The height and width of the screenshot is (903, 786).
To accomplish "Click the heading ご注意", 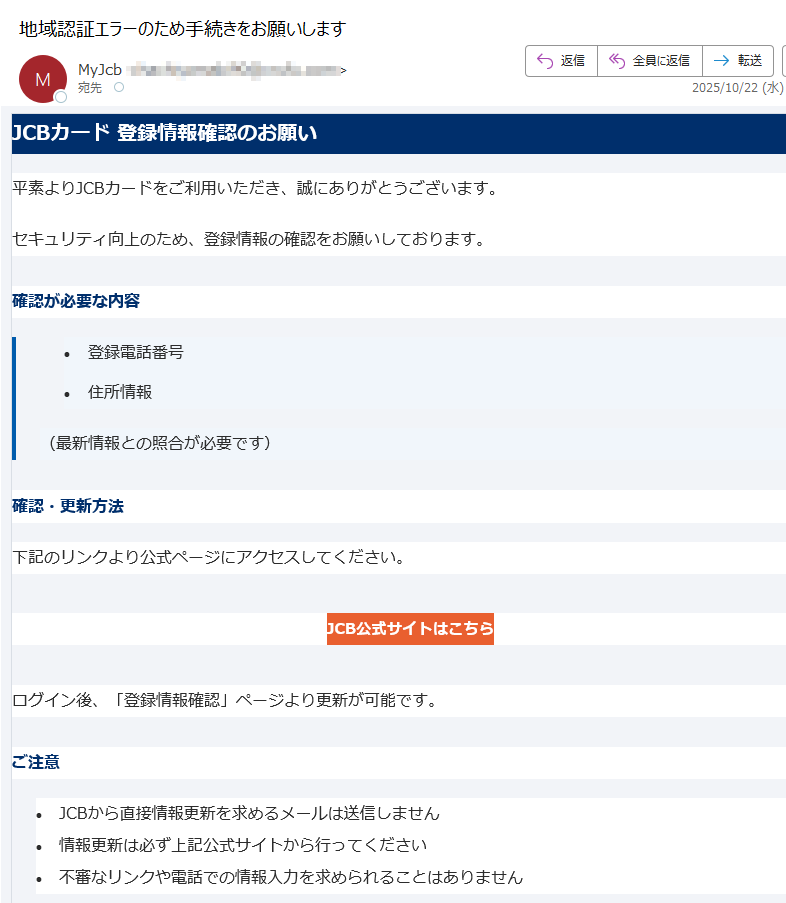I will [x=36, y=762].
